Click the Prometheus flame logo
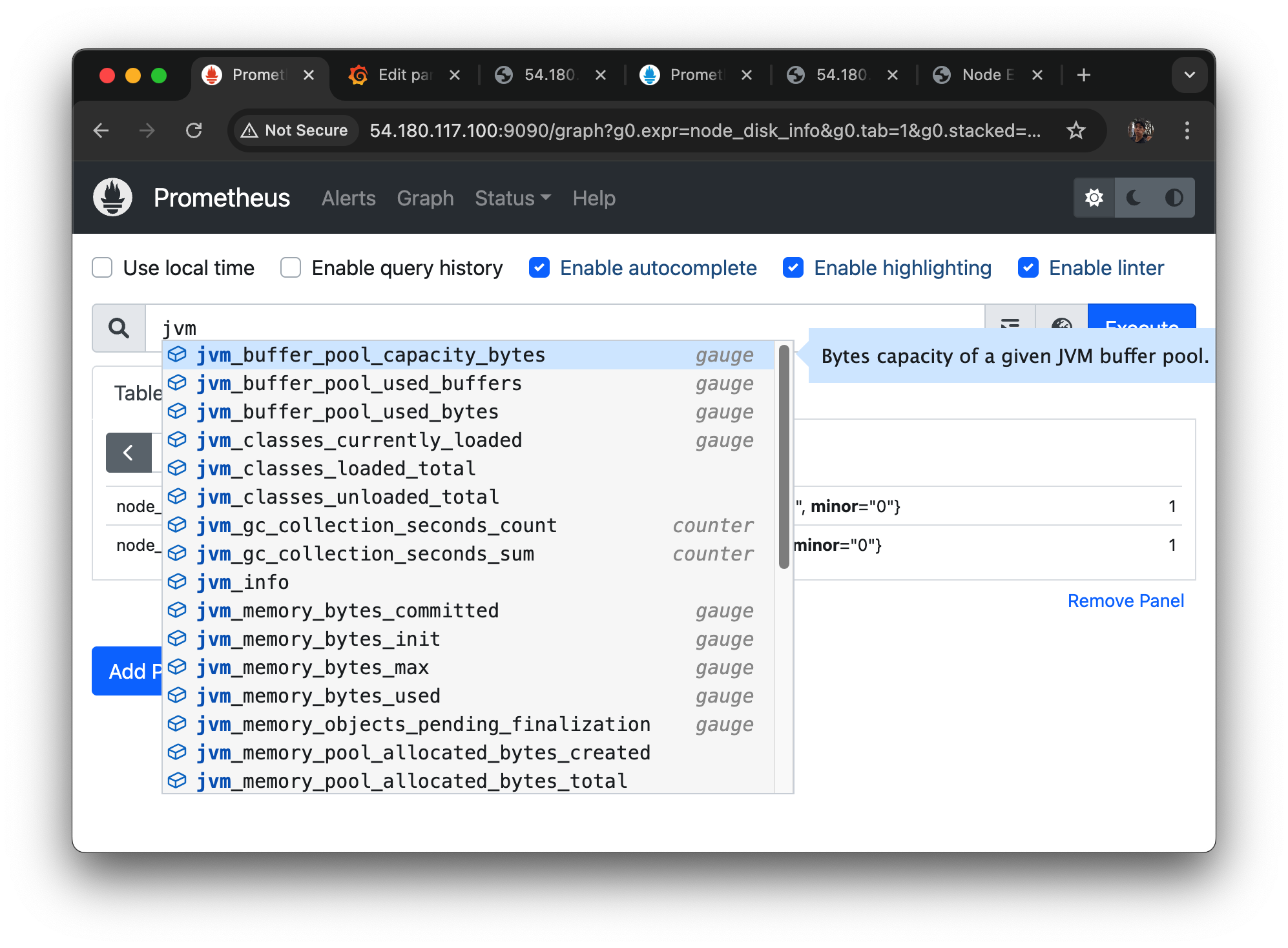The width and height of the screenshot is (1288, 948). [x=112, y=198]
